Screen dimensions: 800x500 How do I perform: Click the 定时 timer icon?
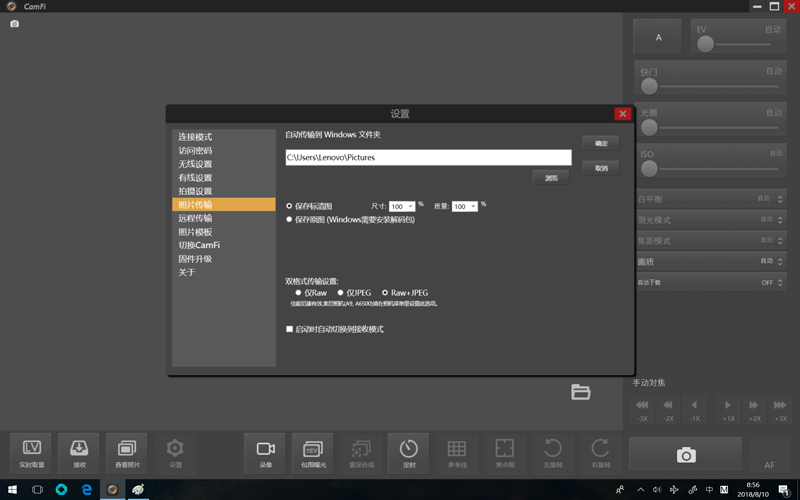[408, 452]
